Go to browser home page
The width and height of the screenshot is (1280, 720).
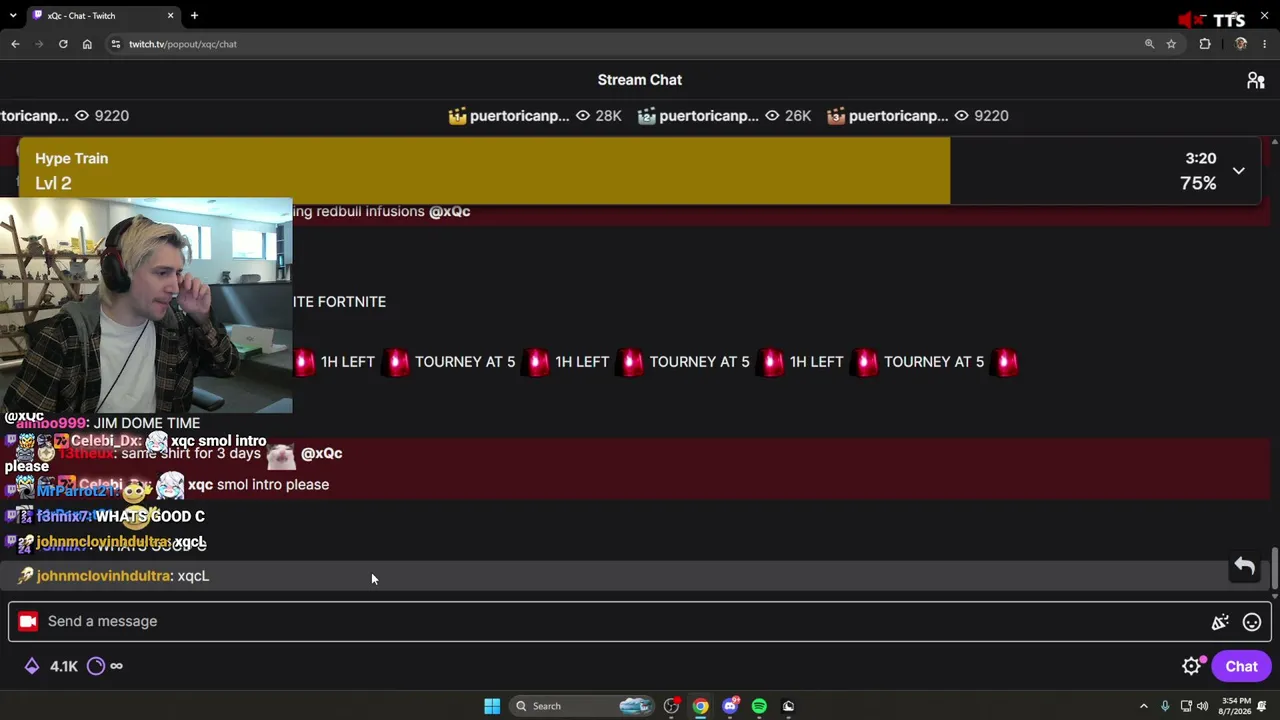[87, 44]
